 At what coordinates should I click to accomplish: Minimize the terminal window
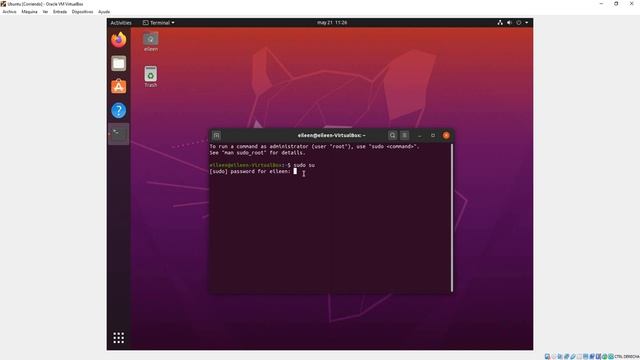(x=420, y=135)
